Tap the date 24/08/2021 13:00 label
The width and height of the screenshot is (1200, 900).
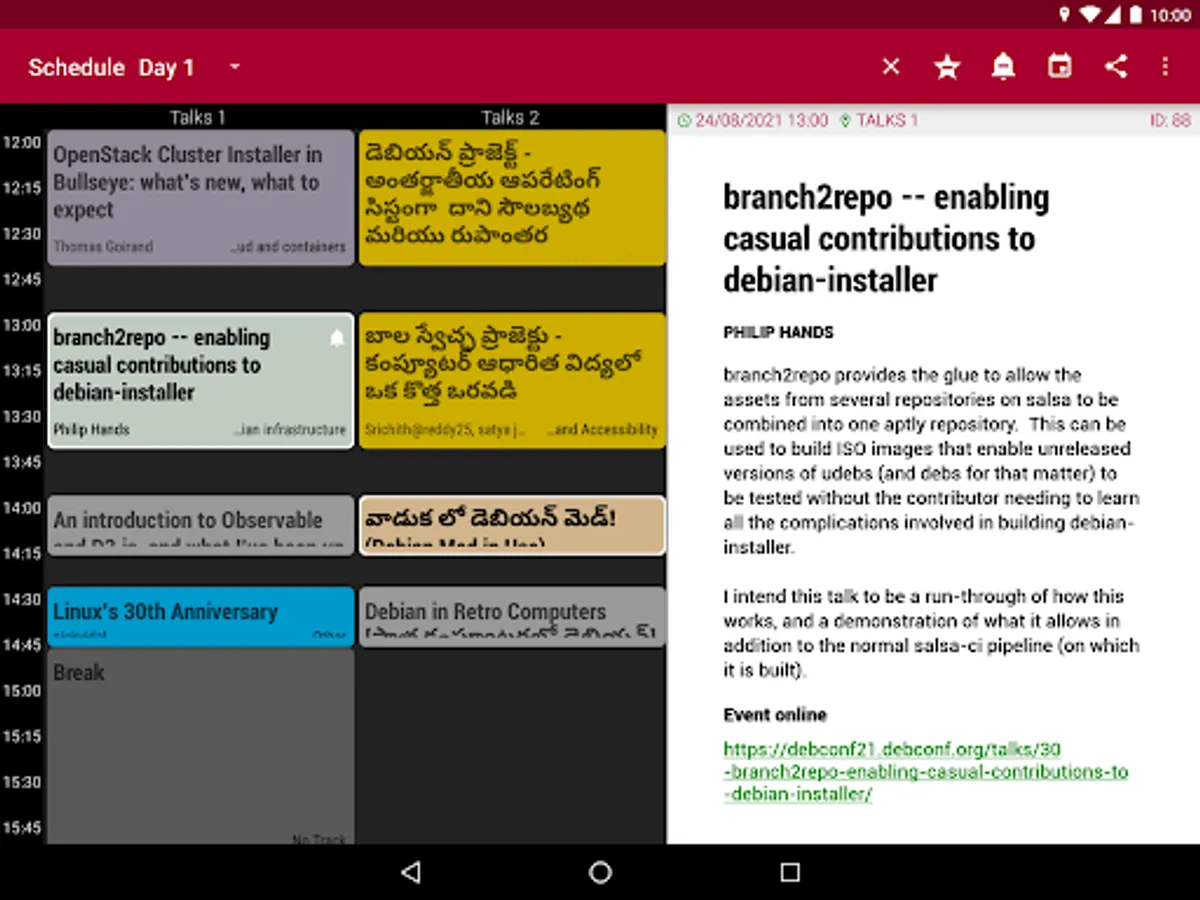click(762, 120)
